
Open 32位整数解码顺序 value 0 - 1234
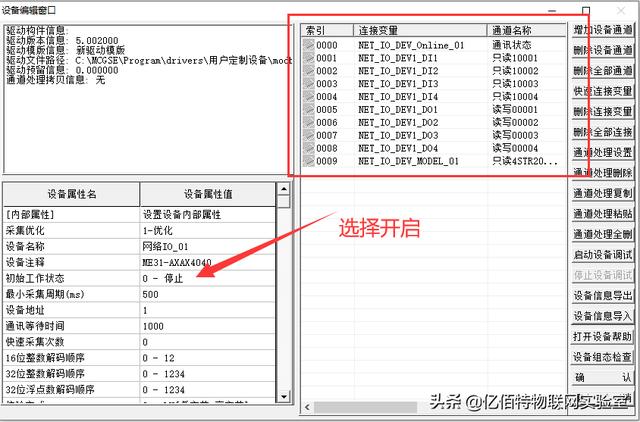point(208,374)
